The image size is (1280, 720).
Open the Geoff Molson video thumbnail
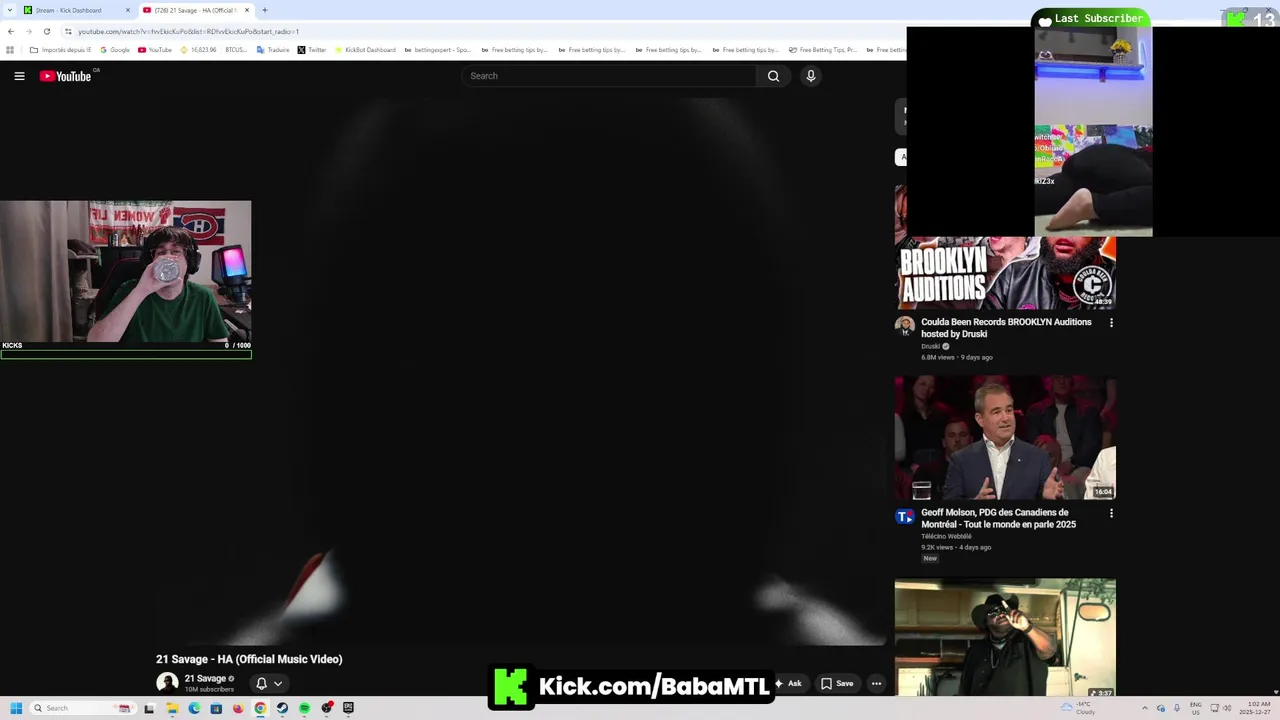pyautogui.click(x=1005, y=438)
